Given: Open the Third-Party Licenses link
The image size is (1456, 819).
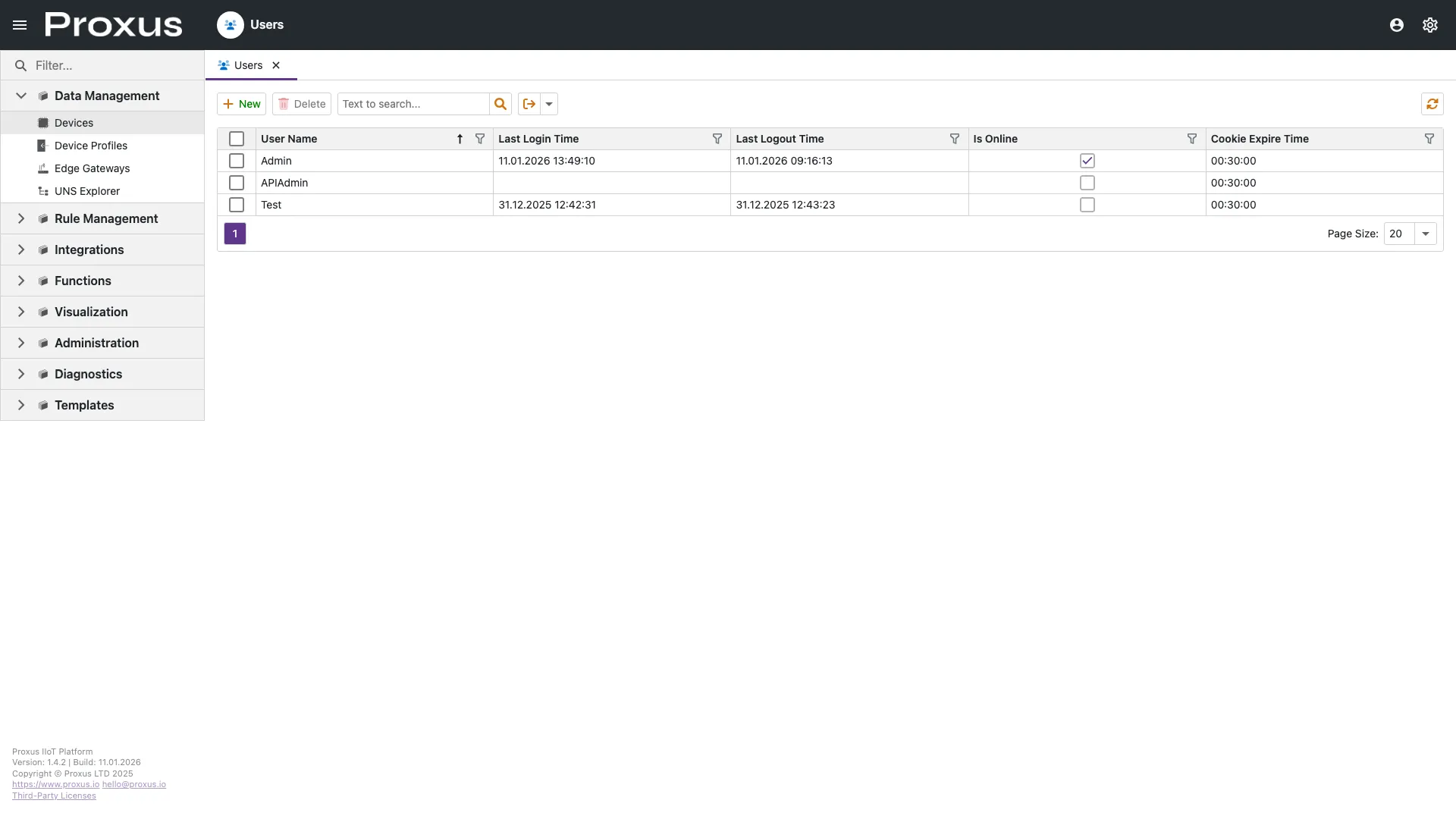Looking at the screenshot, I should [x=53, y=795].
